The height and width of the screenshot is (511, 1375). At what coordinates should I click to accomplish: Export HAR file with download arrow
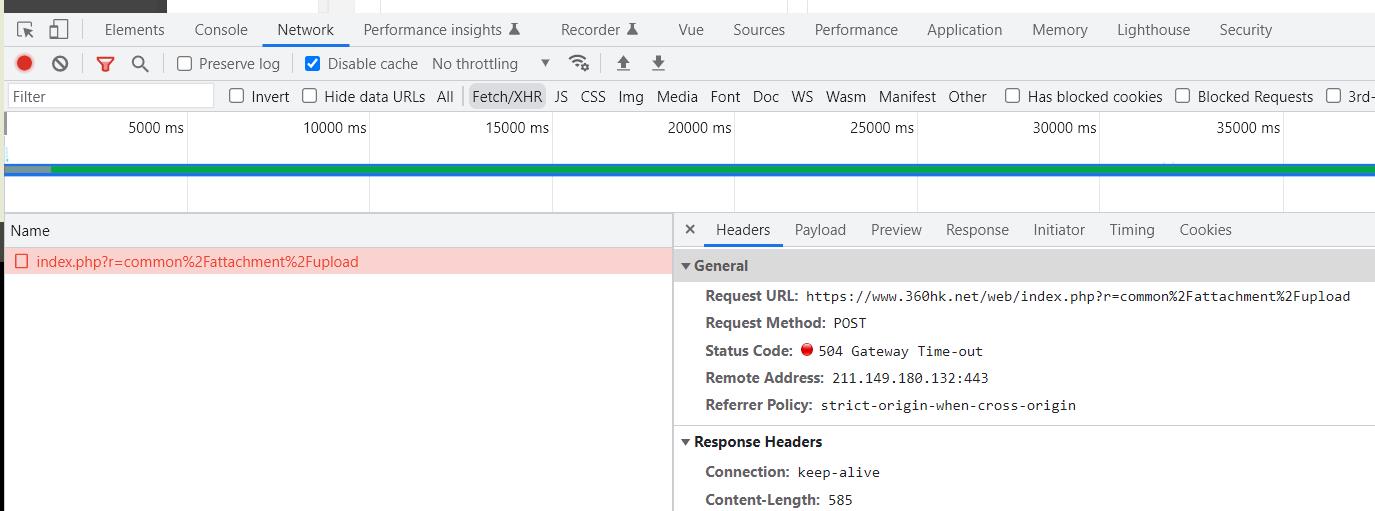point(658,63)
